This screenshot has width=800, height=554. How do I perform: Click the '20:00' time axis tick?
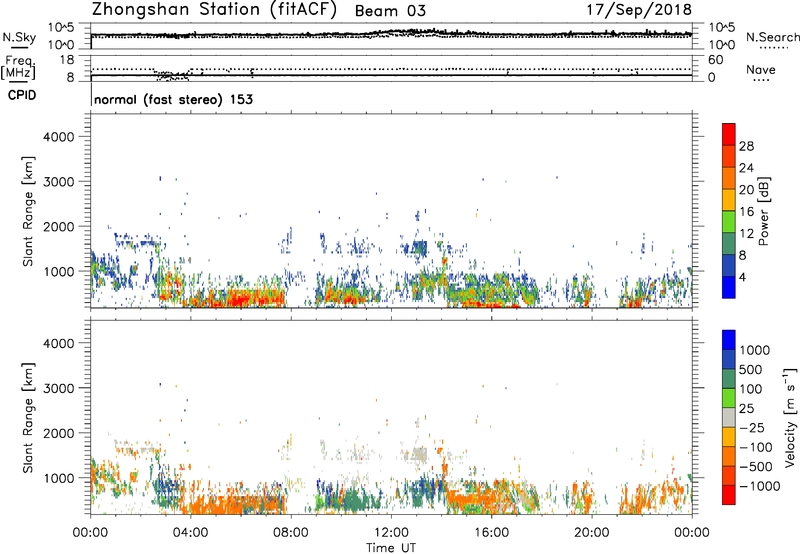[x=591, y=533]
